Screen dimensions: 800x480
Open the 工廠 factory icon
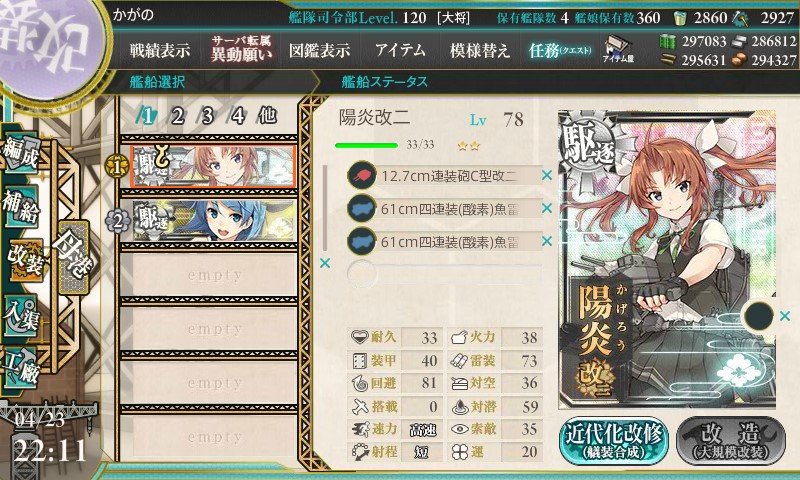click(21, 368)
